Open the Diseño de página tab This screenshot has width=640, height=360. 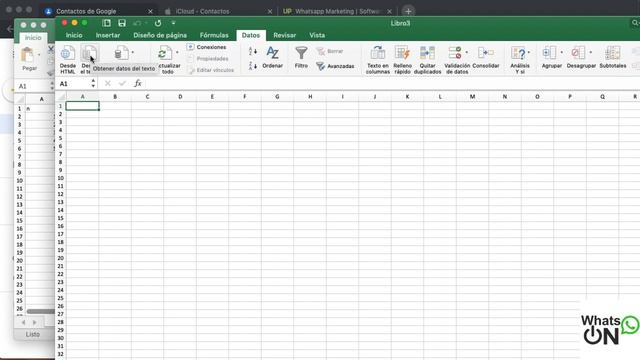tap(160, 36)
